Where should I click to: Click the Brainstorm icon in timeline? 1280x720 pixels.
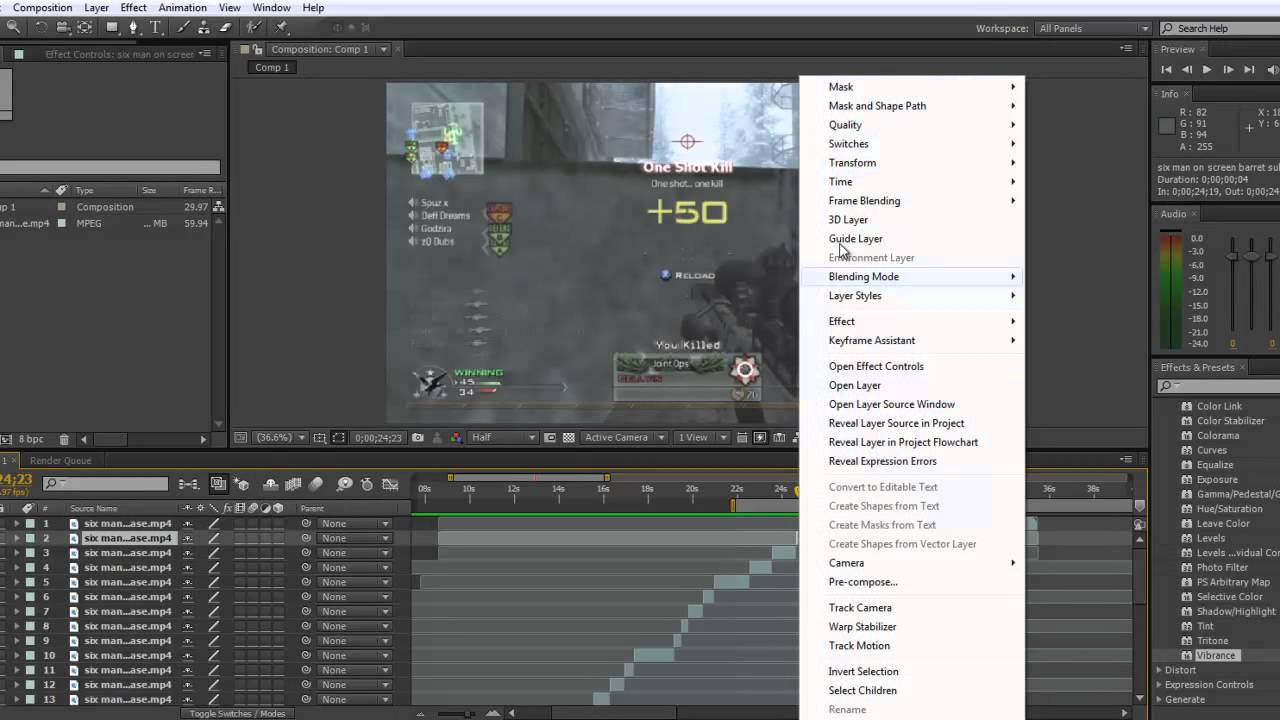344,484
